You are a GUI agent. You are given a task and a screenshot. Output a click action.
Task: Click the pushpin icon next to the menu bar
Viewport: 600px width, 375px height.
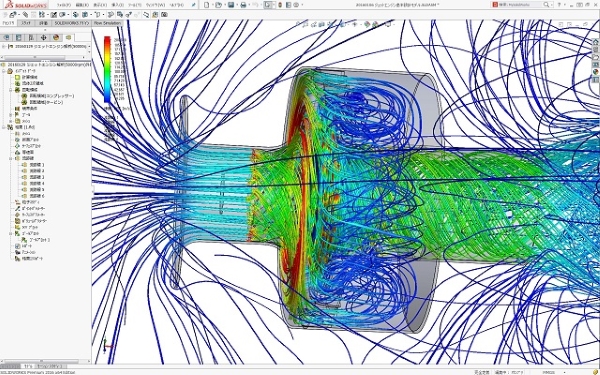(x=194, y=5)
